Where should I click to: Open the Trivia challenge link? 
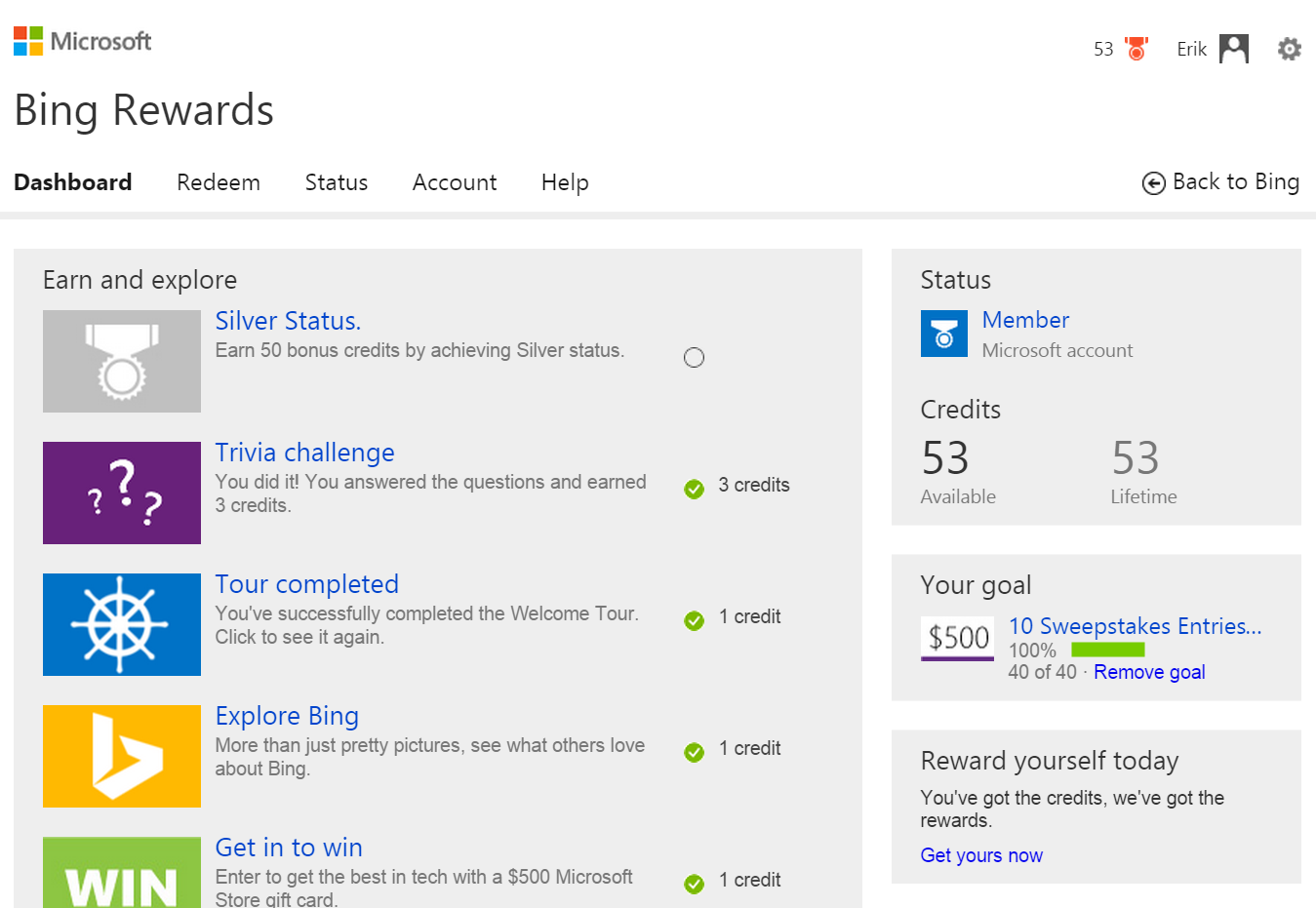(x=305, y=453)
